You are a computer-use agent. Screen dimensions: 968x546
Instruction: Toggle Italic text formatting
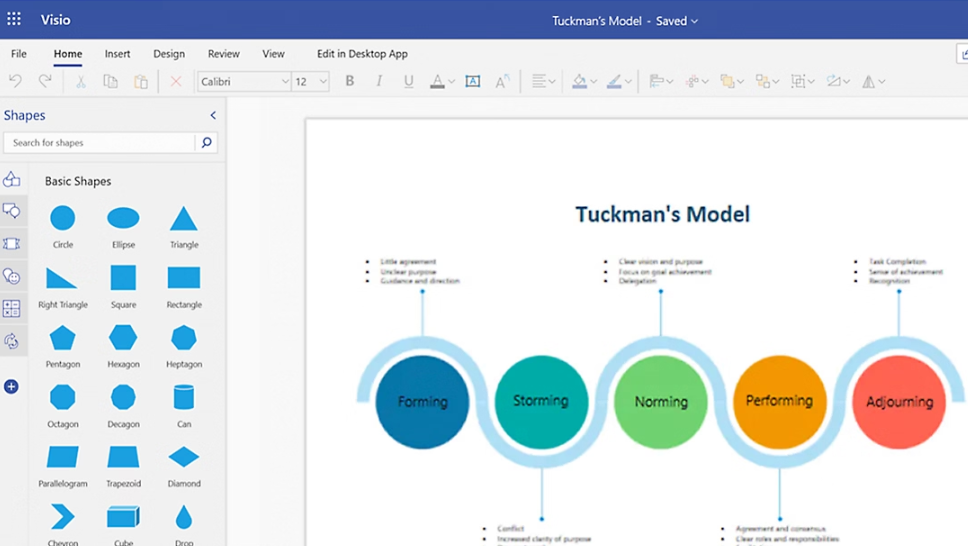[x=379, y=81]
